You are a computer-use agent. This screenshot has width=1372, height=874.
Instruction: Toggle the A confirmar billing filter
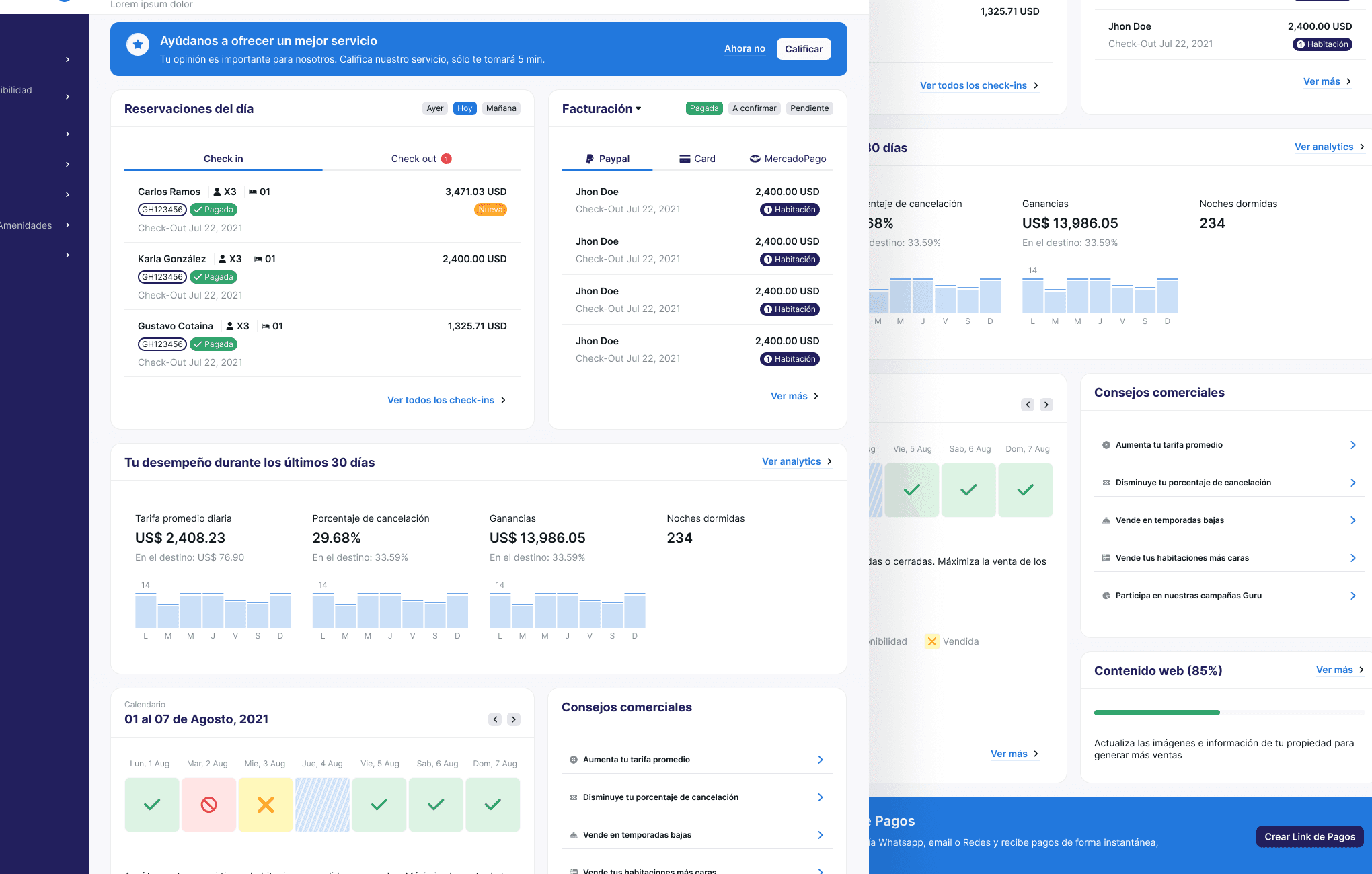coord(754,108)
